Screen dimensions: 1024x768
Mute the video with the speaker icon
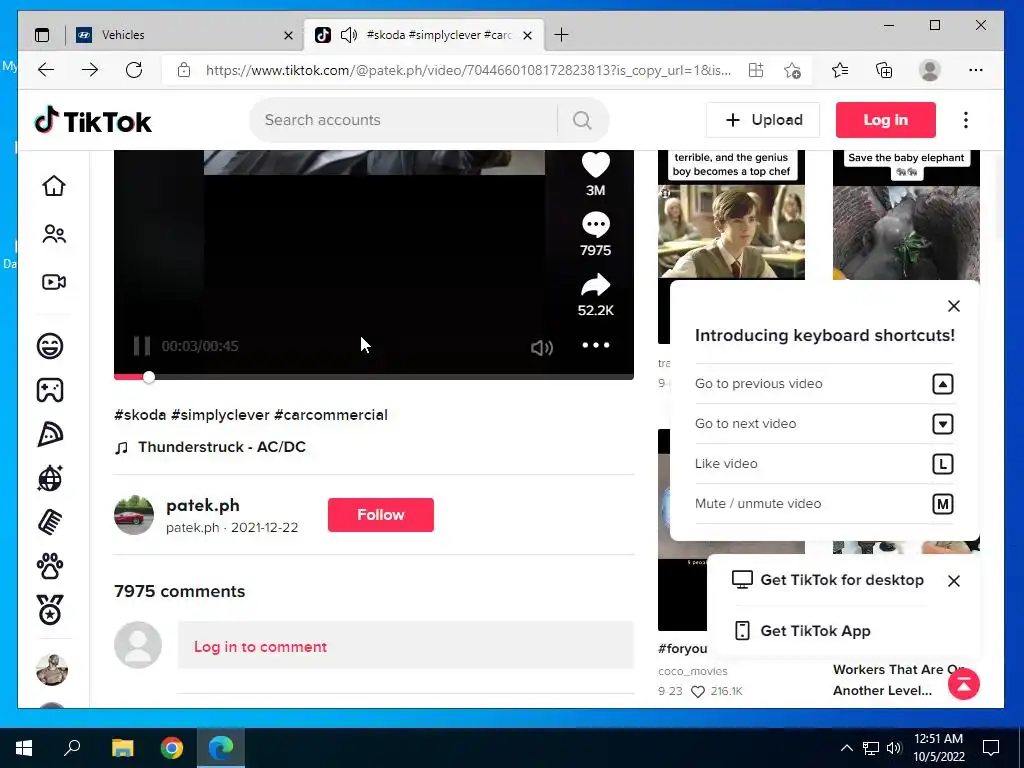(x=541, y=347)
